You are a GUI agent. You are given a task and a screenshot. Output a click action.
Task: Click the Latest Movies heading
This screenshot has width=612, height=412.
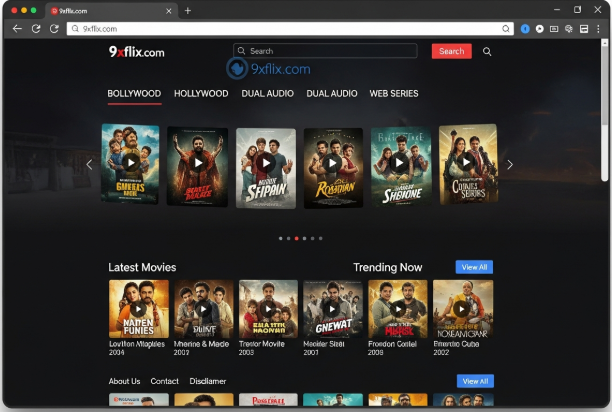[x=142, y=267]
